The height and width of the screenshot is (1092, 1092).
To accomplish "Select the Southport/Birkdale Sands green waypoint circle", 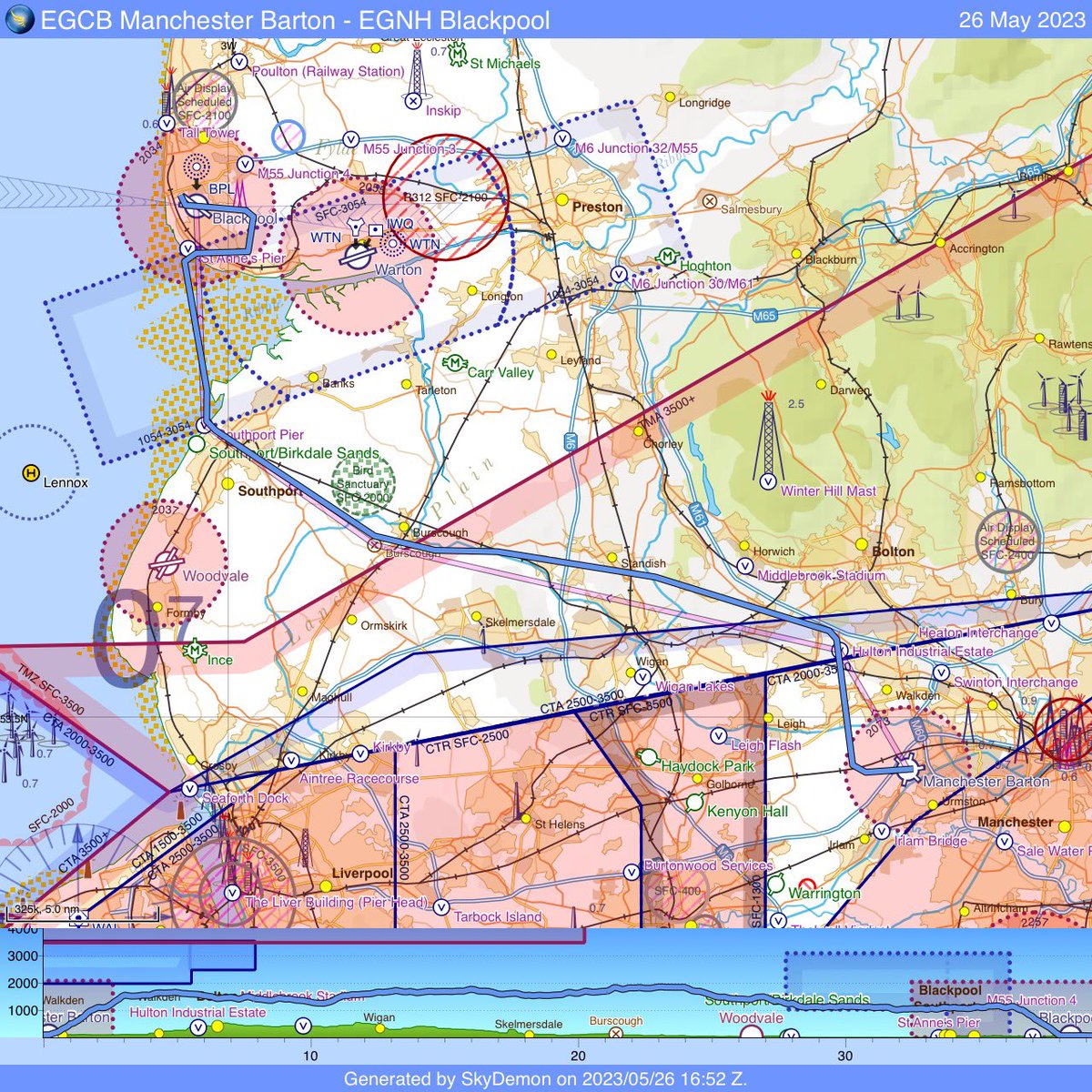I will (197, 444).
